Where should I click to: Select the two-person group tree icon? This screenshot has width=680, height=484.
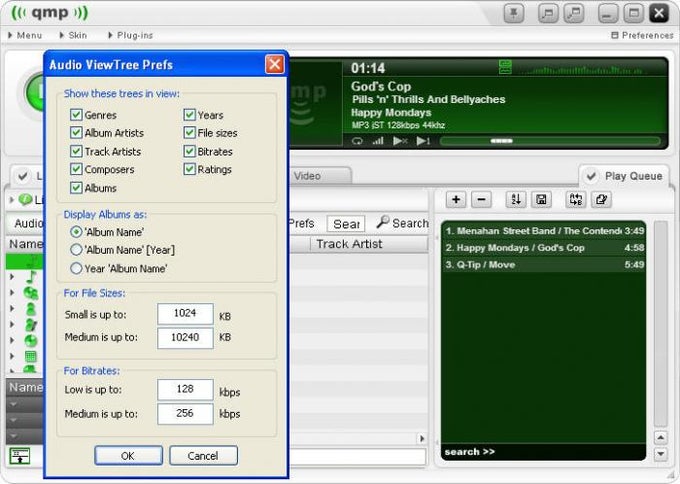(31, 293)
